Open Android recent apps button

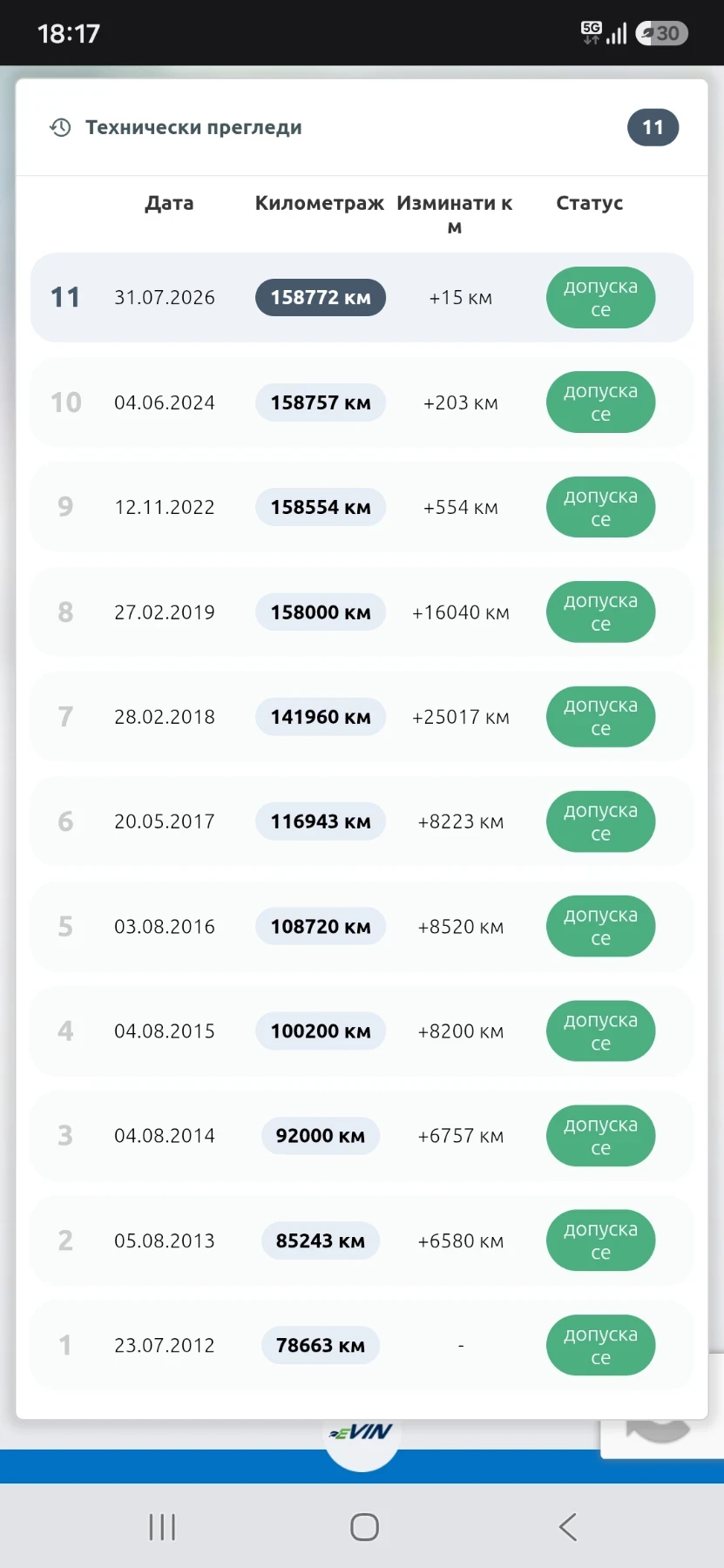[x=162, y=1526]
